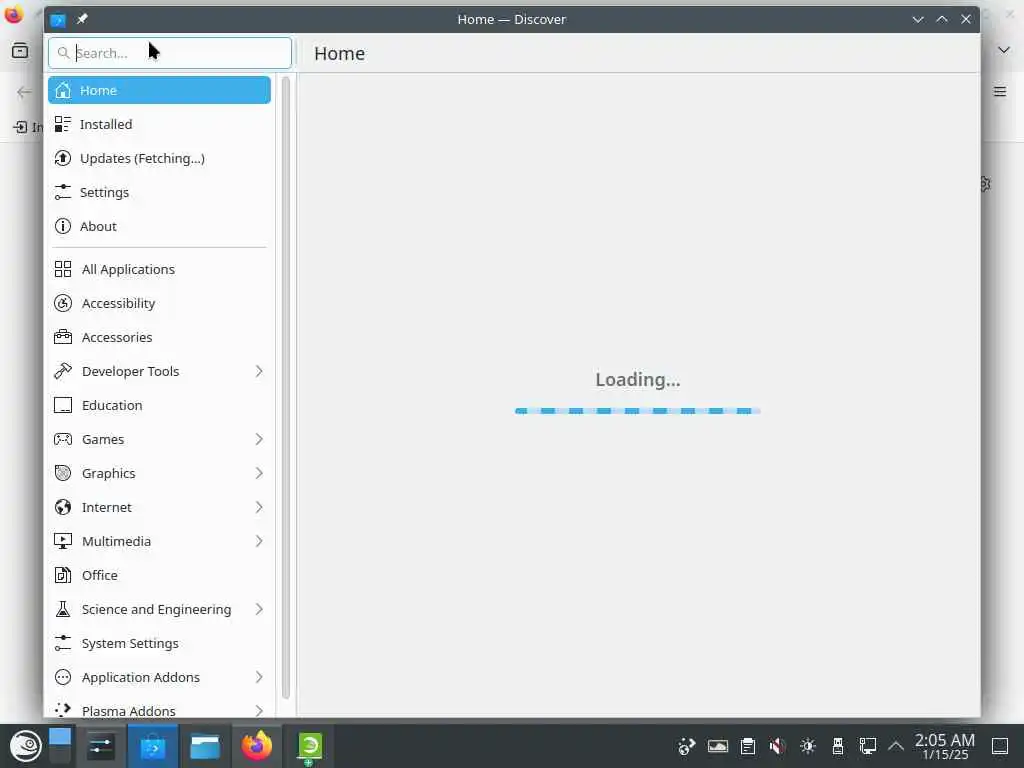Click the Office document icon
The height and width of the screenshot is (768, 1024).
pos(63,575)
